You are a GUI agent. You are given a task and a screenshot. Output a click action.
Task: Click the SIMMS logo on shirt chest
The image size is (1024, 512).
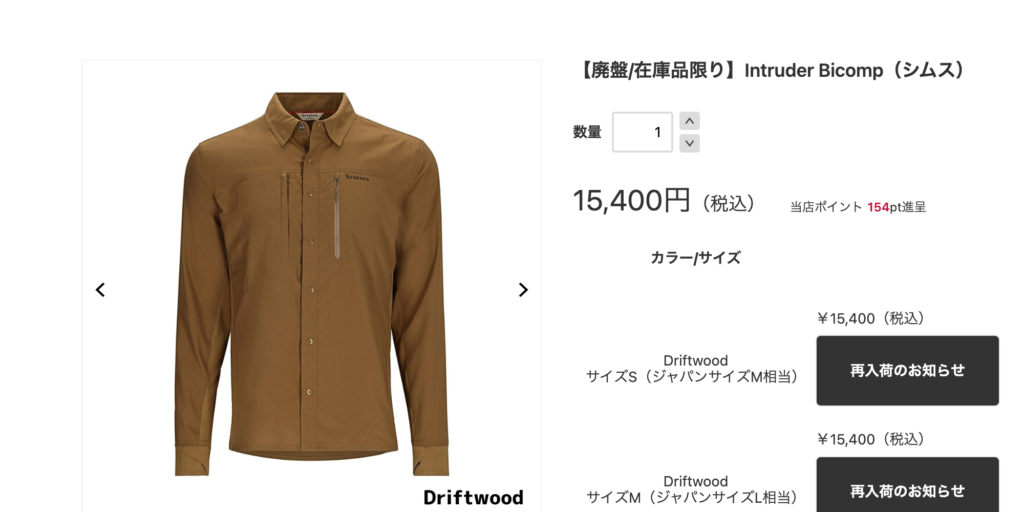[357, 178]
